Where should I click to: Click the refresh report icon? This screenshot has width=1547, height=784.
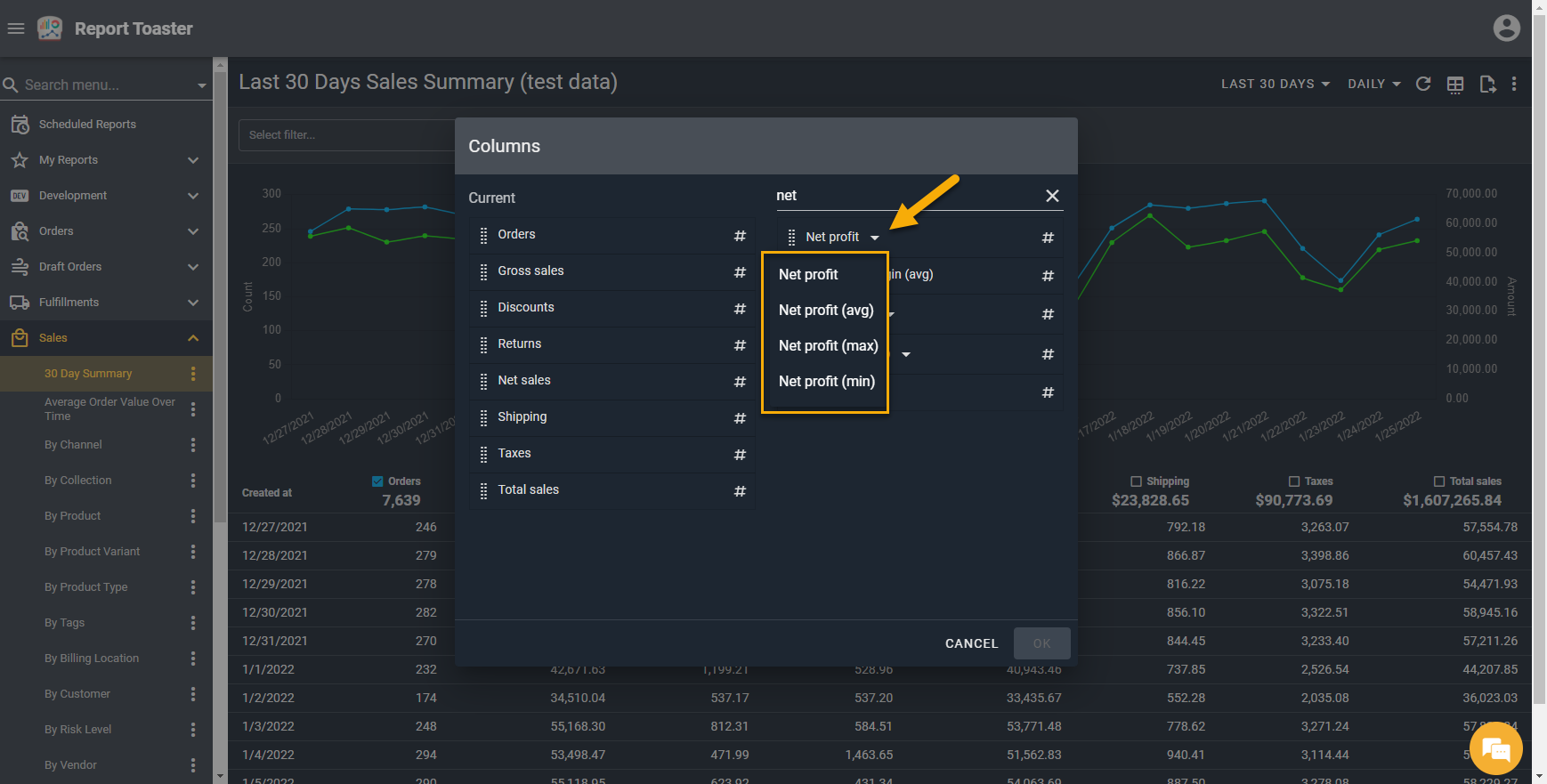[1423, 84]
